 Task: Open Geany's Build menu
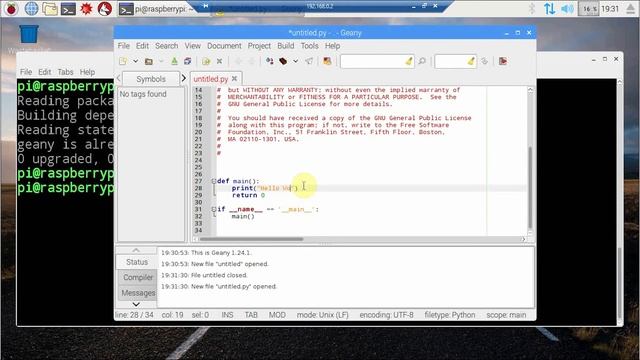click(x=286, y=46)
